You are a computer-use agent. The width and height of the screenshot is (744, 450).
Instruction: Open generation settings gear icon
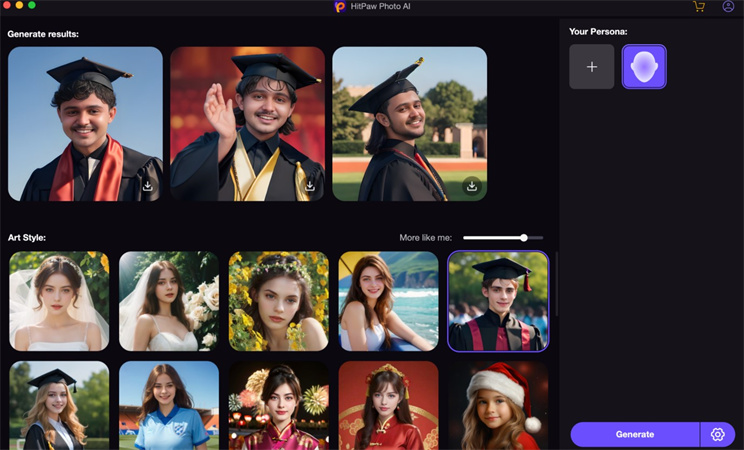[717, 434]
